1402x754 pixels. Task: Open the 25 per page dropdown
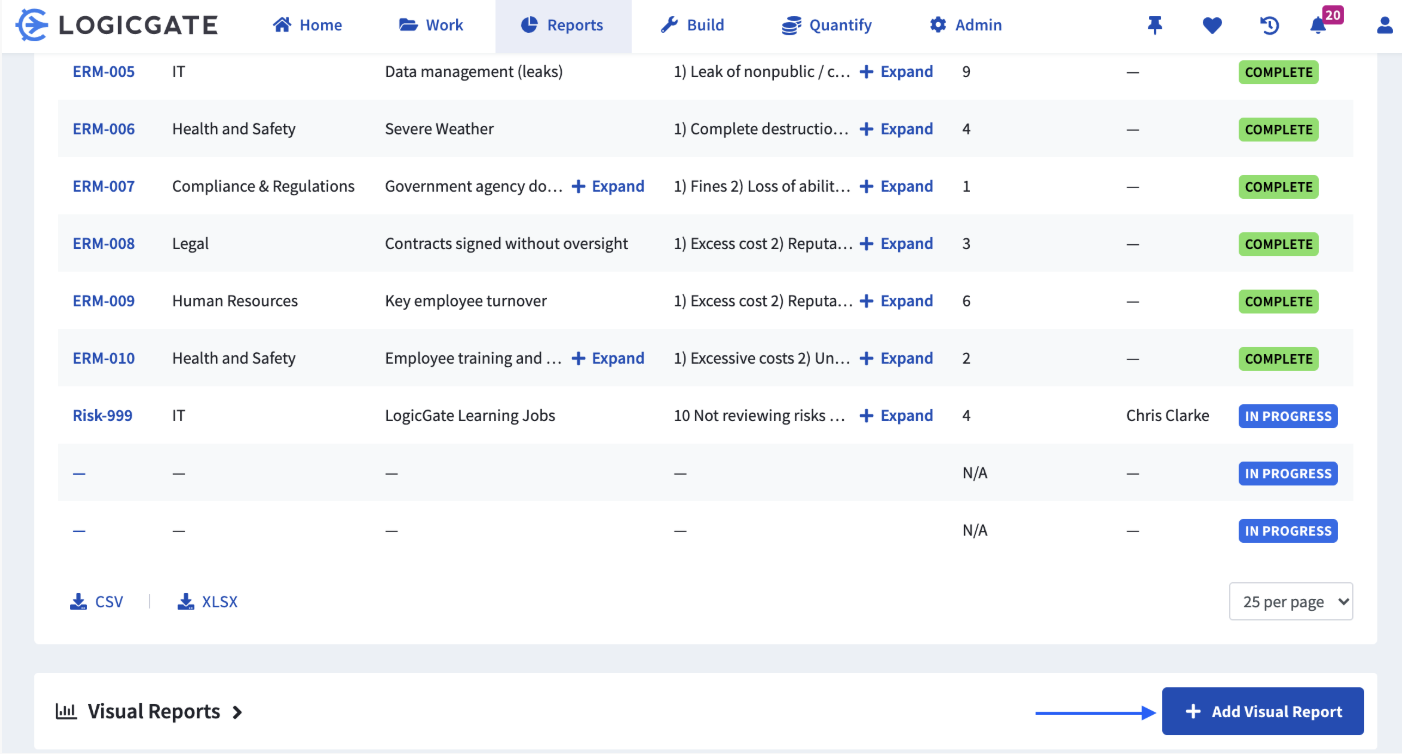[1290, 602]
